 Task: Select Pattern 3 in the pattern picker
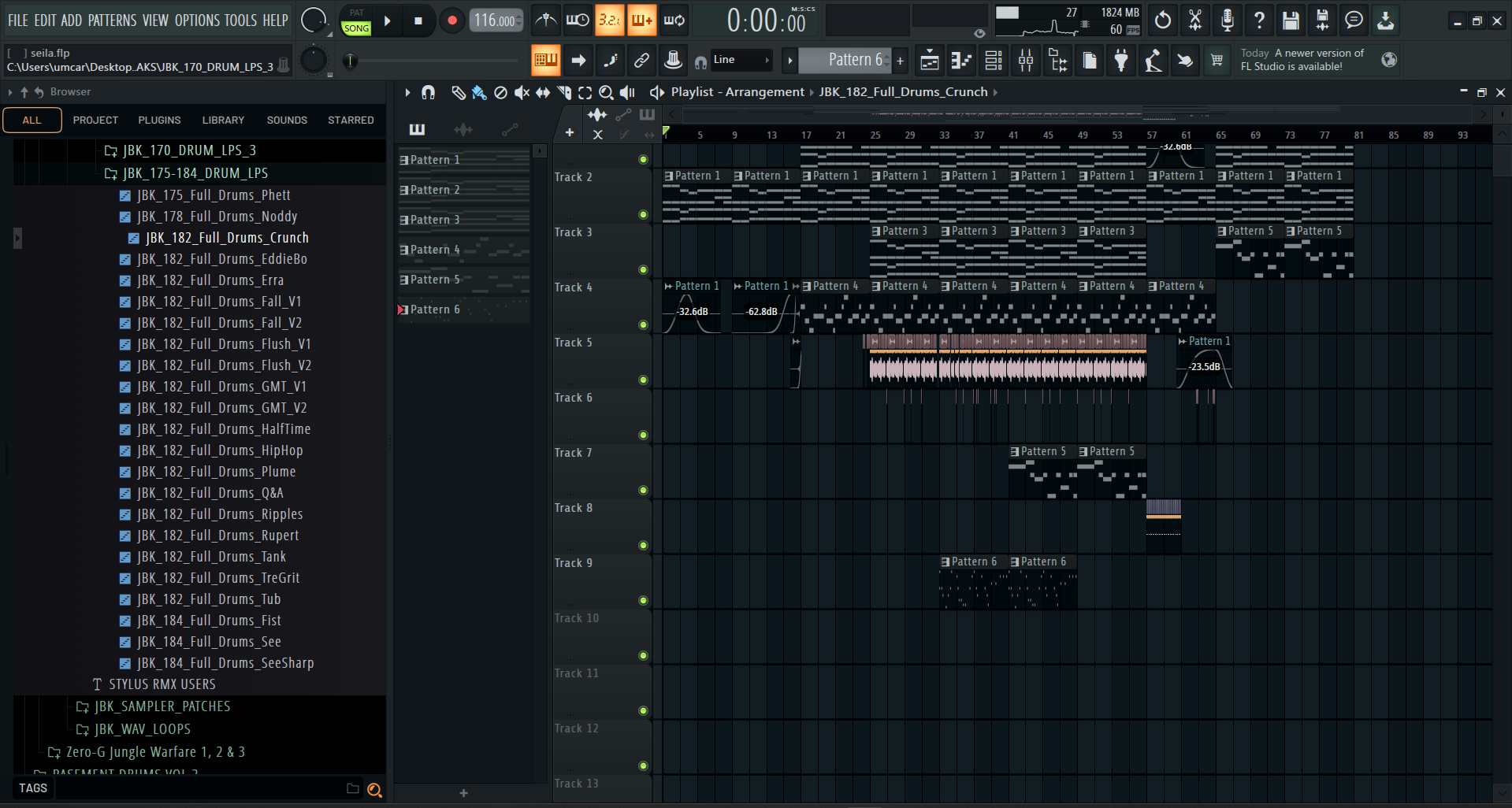(x=464, y=220)
